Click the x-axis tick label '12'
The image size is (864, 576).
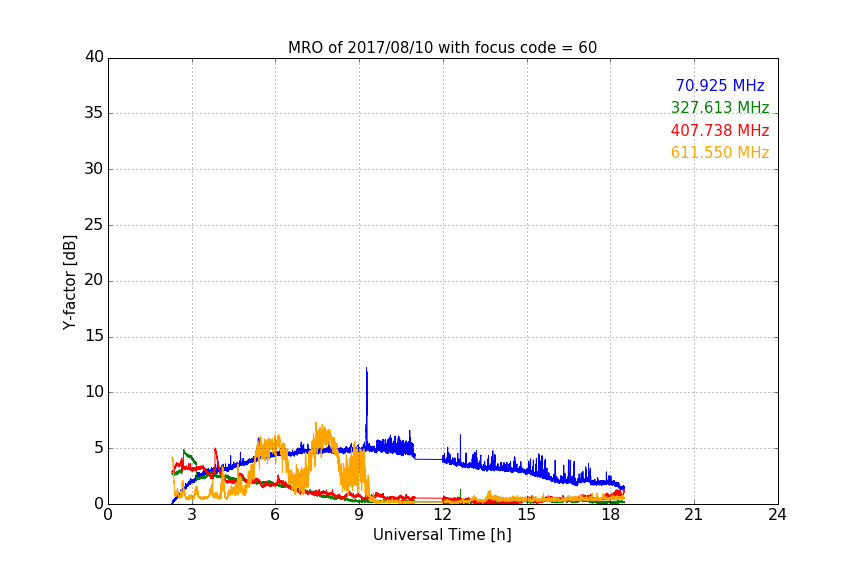442,515
